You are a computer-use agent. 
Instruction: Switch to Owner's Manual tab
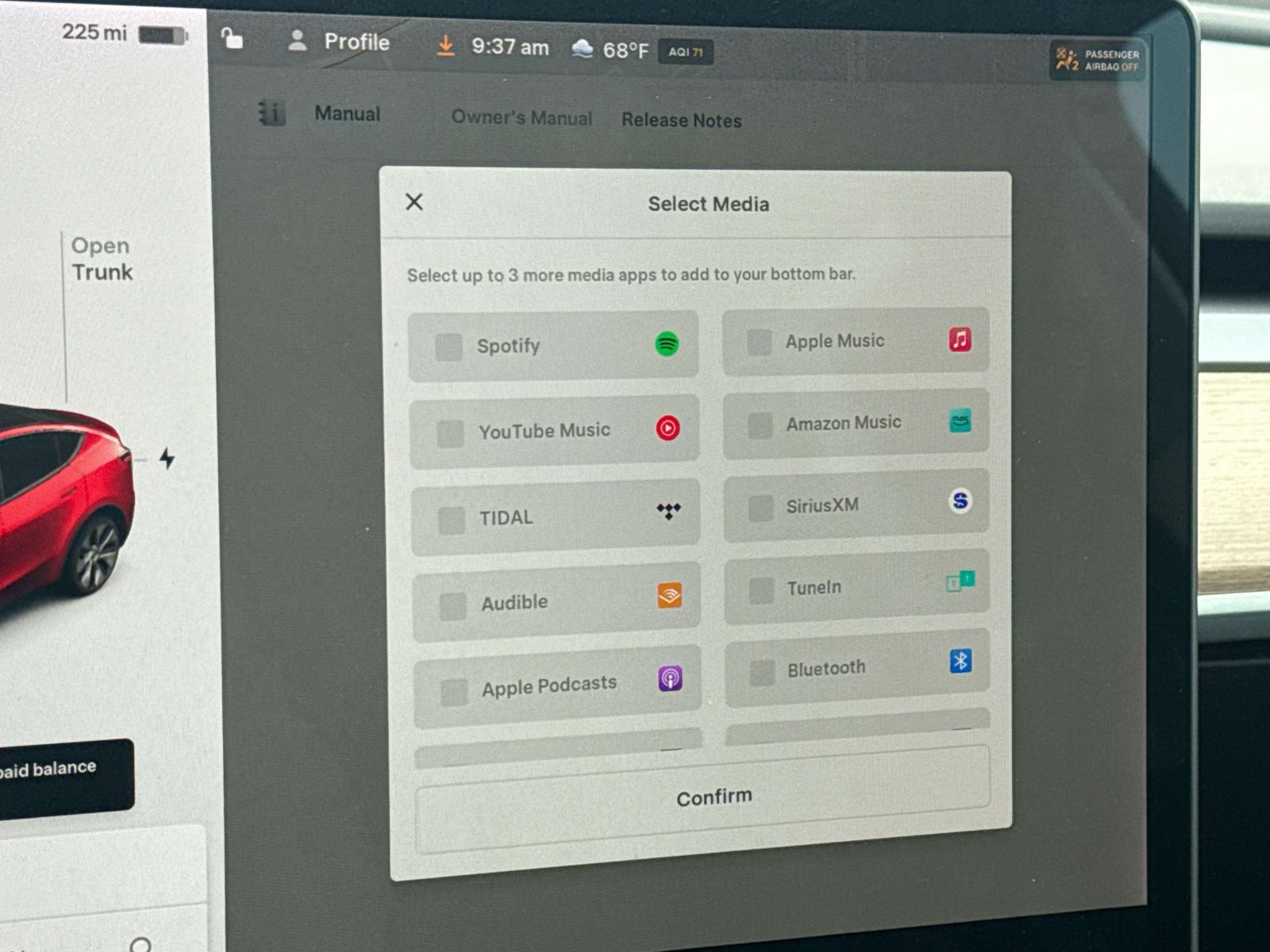click(521, 118)
